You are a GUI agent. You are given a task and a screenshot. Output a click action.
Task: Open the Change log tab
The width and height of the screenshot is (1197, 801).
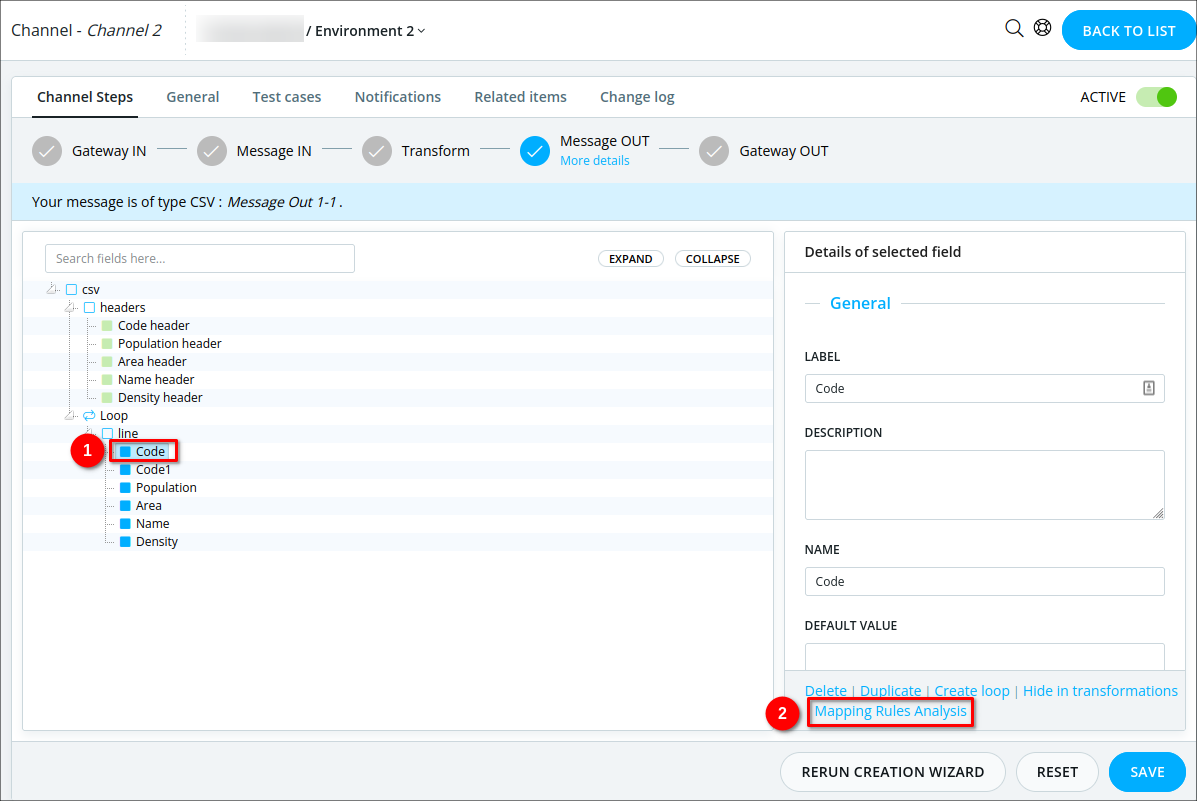(x=637, y=97)
